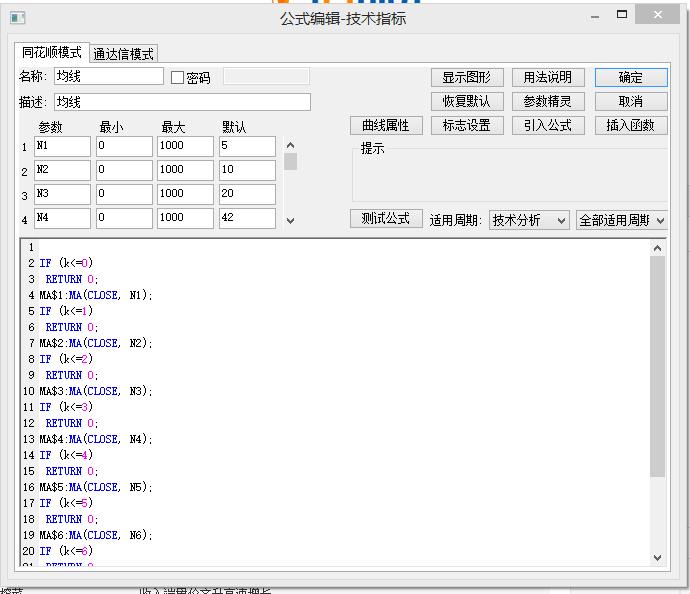Screen dimensions: 690x594
Task: Switch to the 通达信模式 tab
Action: click(124, 54)
